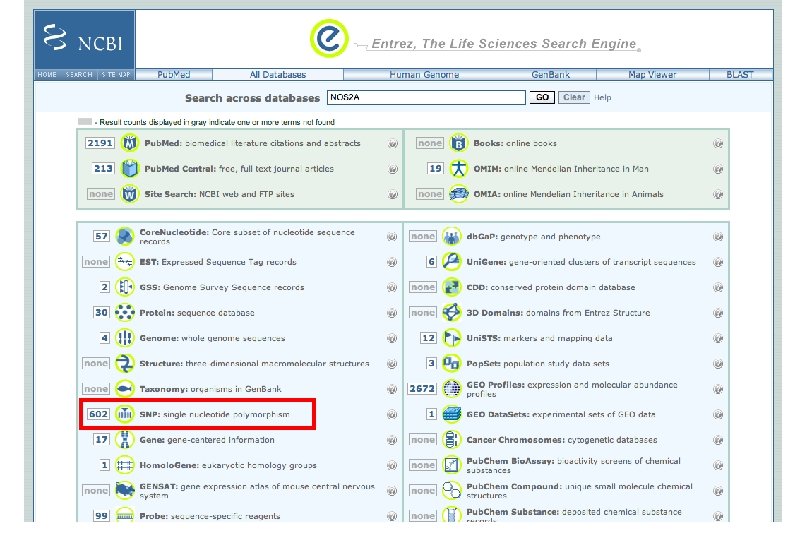810x540 pixels.
Task: Click help icon for PubMed row
Action: pyautogui.click(x=393, y=144)
